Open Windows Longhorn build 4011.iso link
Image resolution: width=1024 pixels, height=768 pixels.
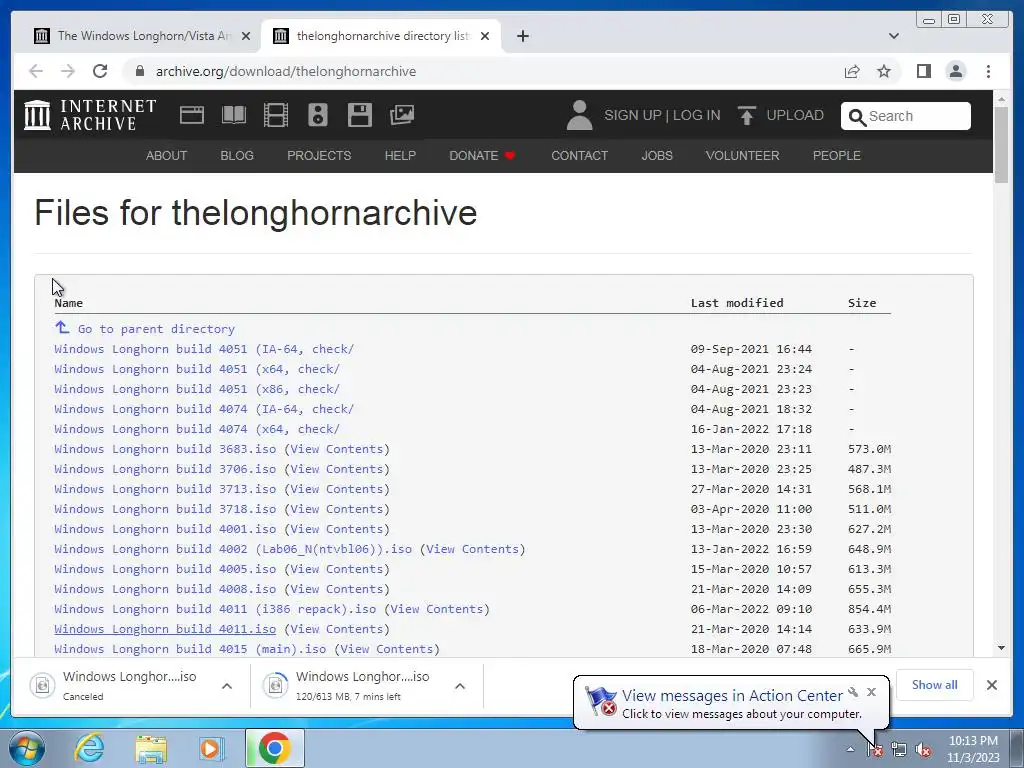point(165,629)
